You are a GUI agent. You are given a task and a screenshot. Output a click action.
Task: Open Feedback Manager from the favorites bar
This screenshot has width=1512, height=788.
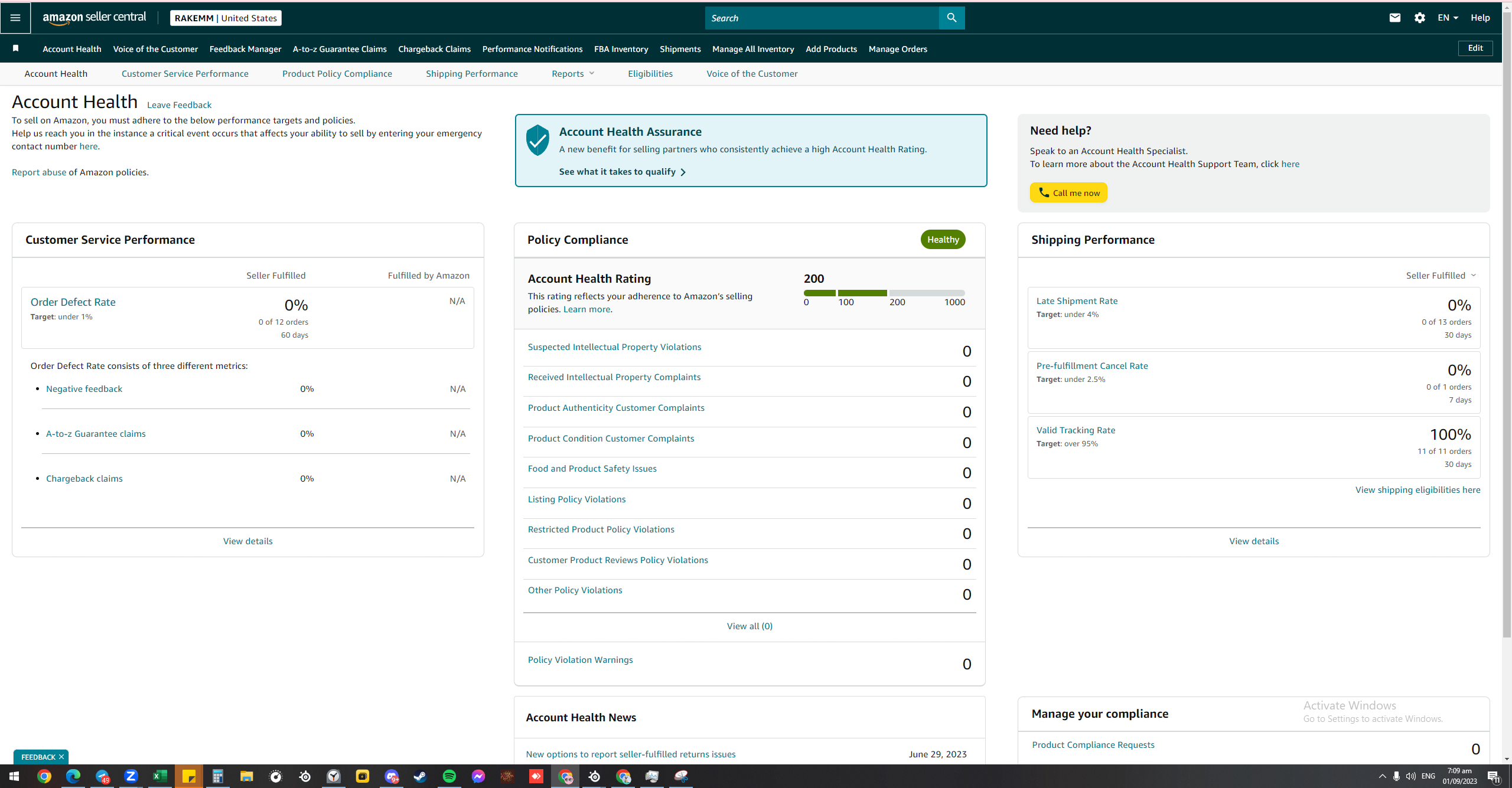coord(245,49)
